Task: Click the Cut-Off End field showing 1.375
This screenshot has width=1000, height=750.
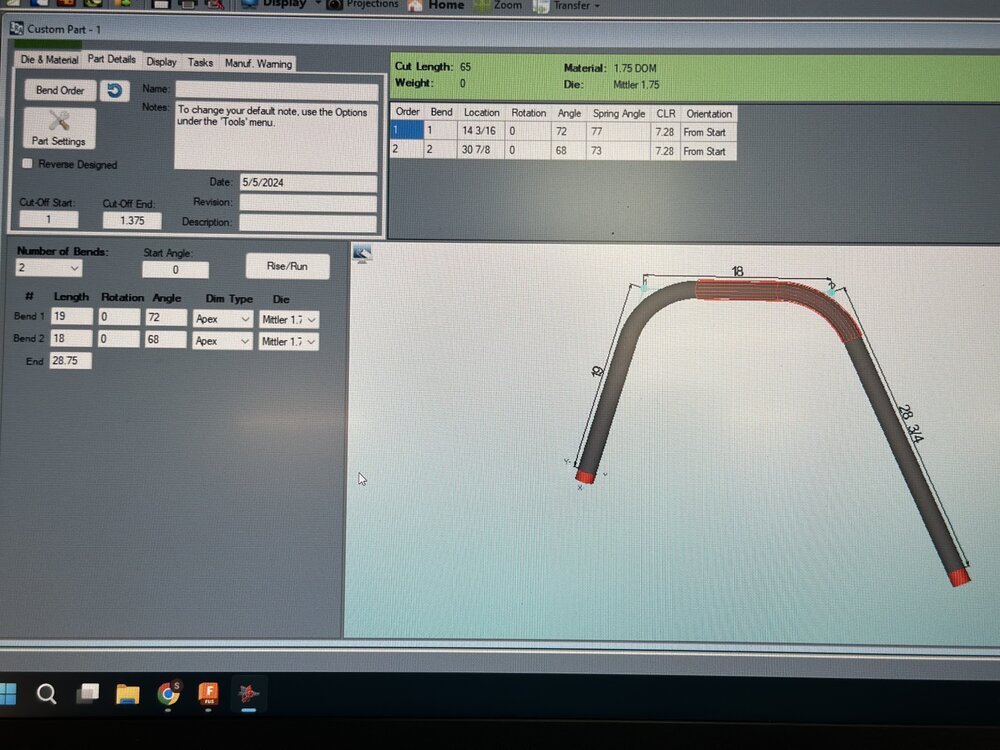Action: click(132, 221)
